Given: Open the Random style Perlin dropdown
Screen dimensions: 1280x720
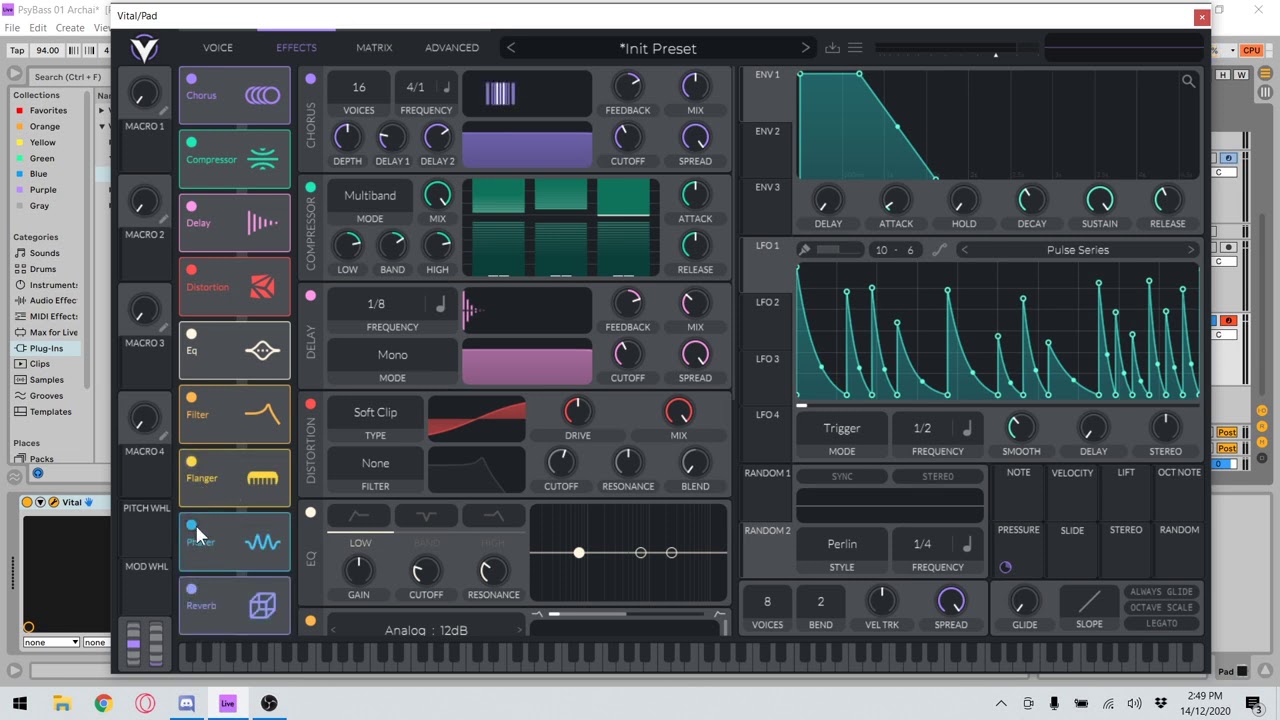Looking at the screenshot, I should [842, 544].
